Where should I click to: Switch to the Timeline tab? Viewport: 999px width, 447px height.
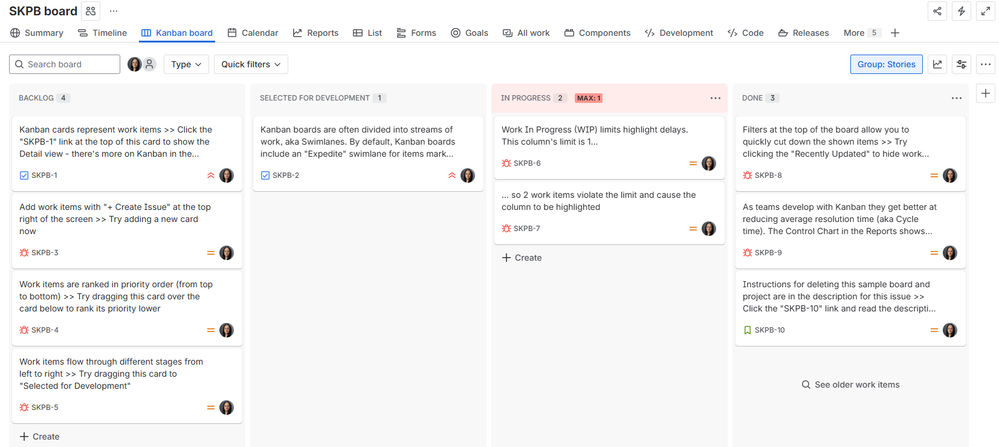click(x=102, y=33)
